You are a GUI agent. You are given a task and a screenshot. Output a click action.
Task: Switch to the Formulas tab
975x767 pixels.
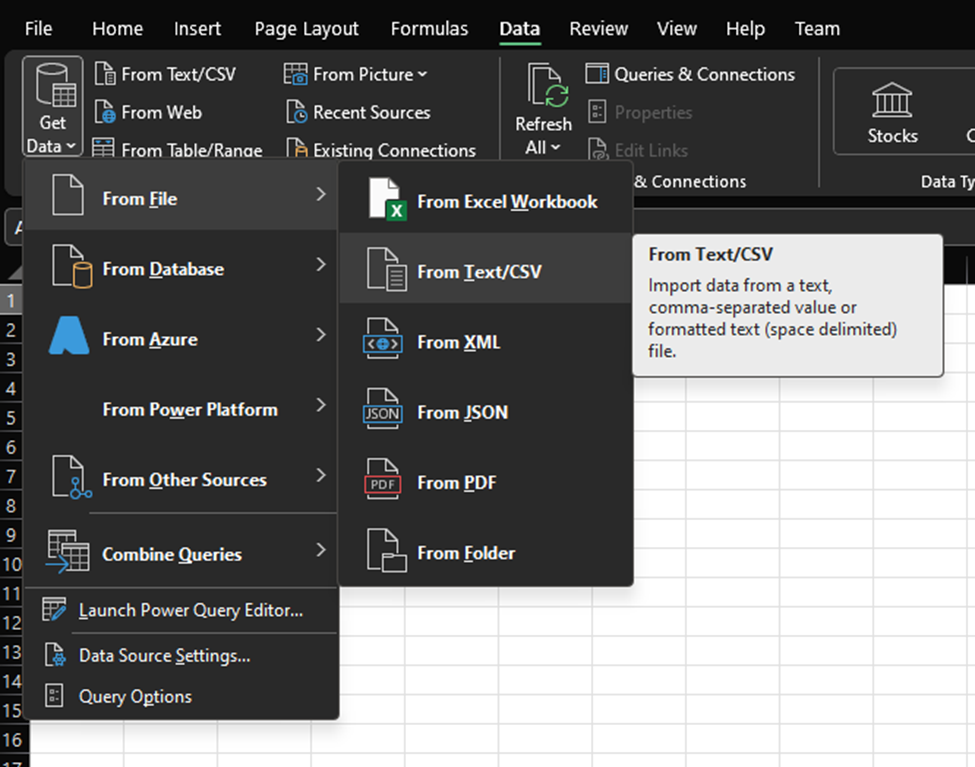point(429,29)
